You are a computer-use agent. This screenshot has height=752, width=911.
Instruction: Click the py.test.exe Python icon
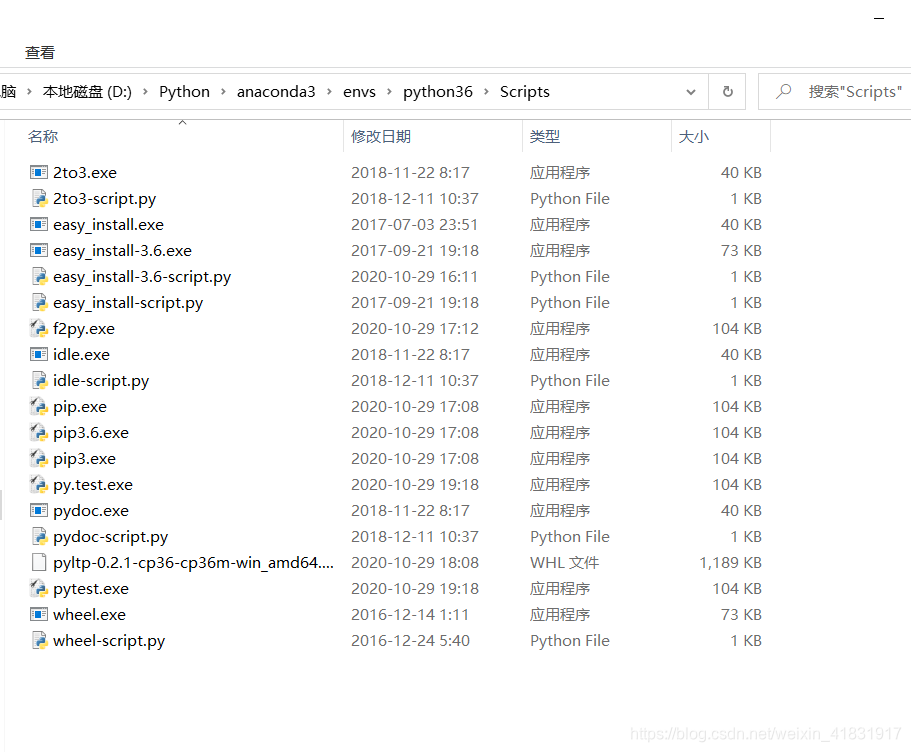click(39, 484)
